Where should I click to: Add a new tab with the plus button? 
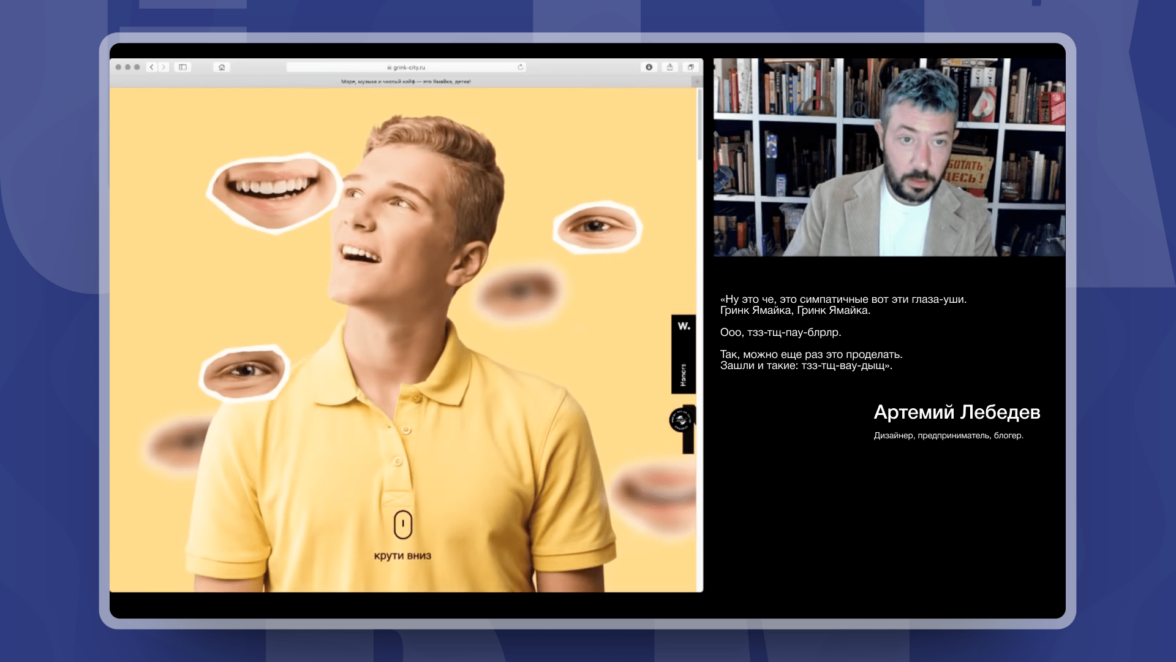(x=698, y=82)
